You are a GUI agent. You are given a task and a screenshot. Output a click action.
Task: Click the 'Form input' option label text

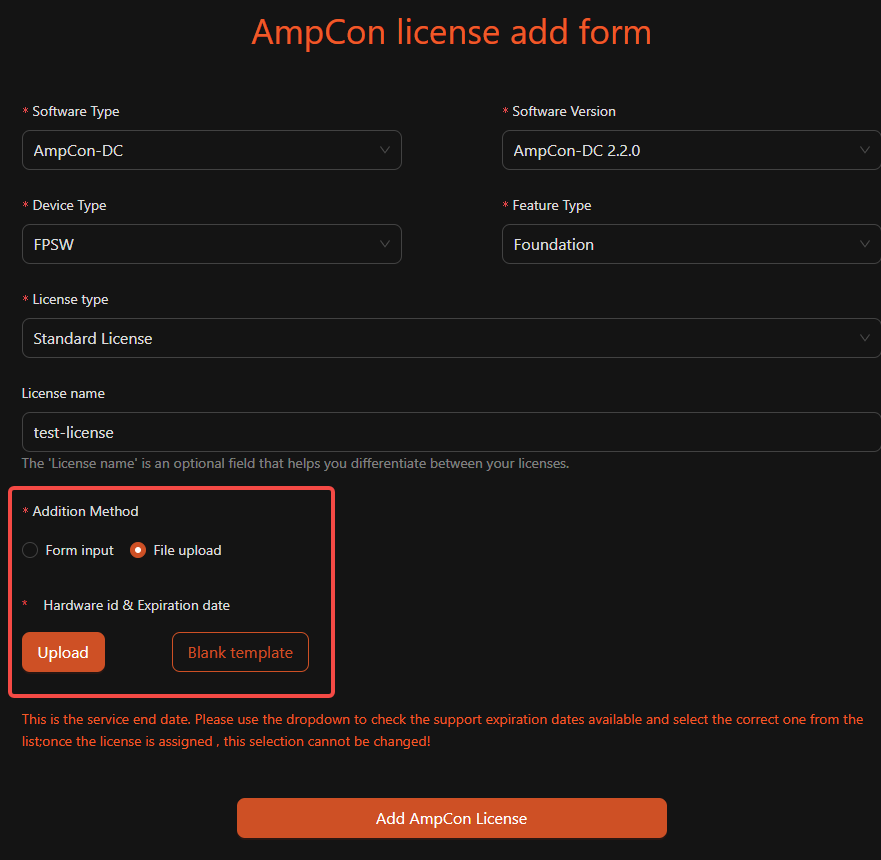tap(80, 550)
